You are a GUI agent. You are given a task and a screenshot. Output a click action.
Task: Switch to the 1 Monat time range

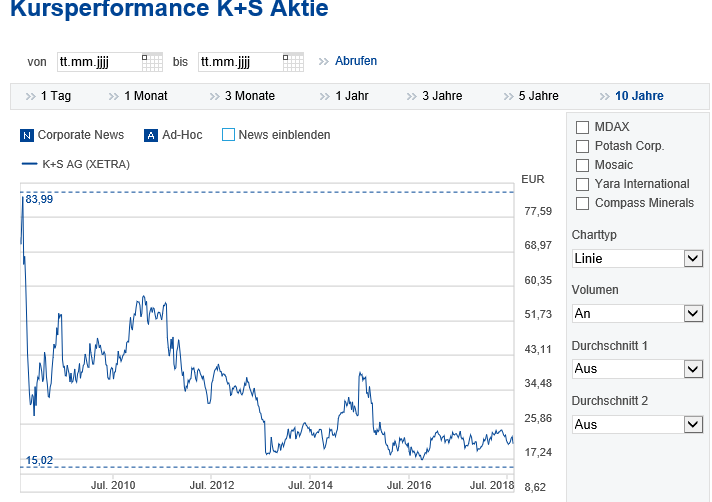(x=145, y=97)
